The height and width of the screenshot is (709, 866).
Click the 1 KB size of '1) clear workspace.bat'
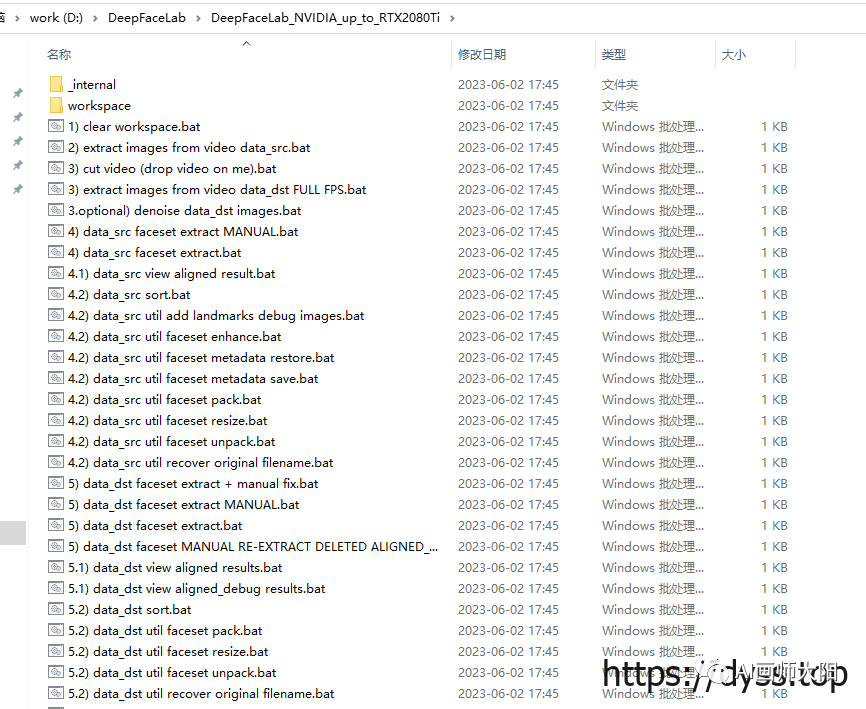[x=774, y=126]
